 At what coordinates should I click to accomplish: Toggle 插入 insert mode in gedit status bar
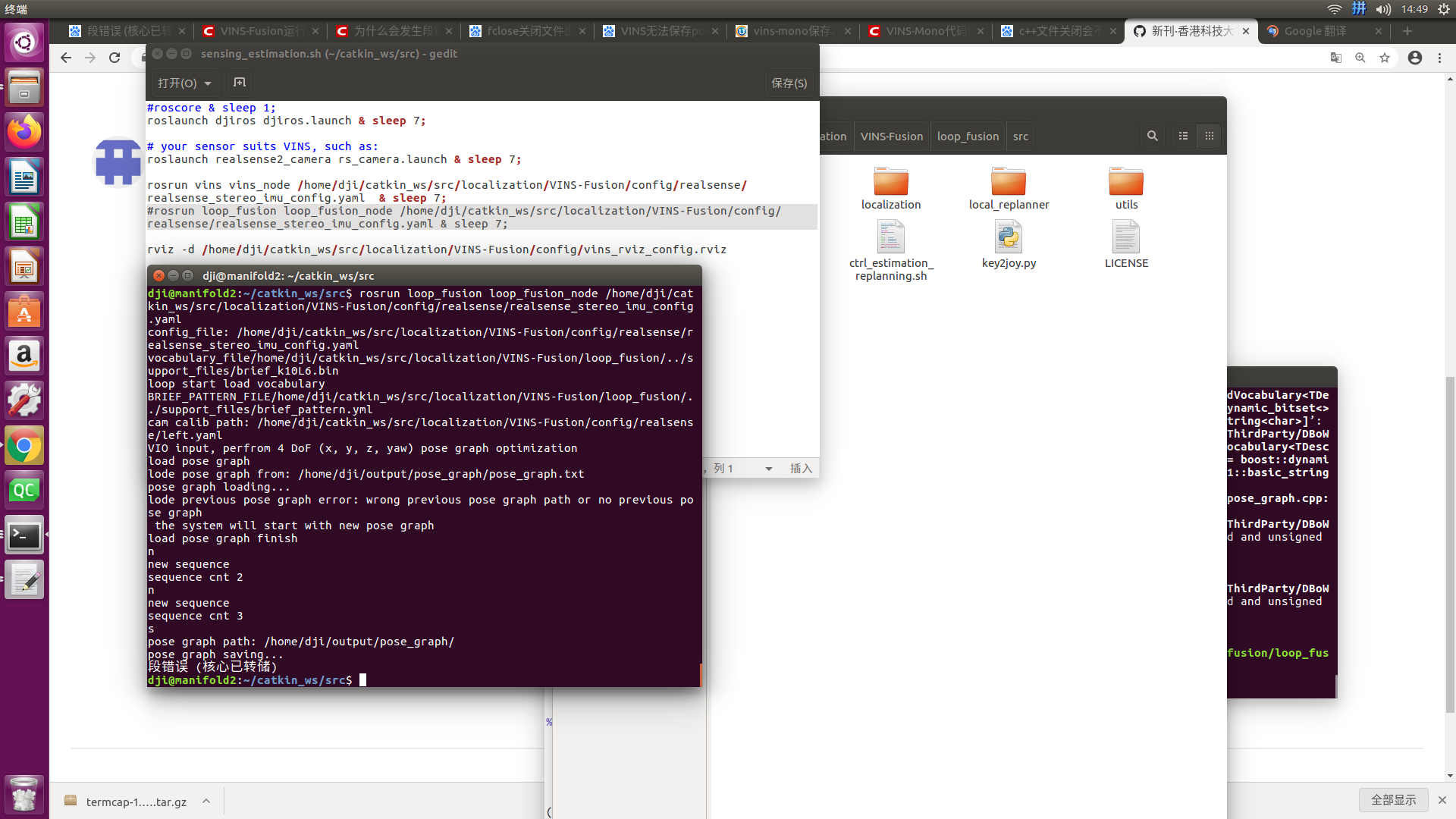point(801,469)
